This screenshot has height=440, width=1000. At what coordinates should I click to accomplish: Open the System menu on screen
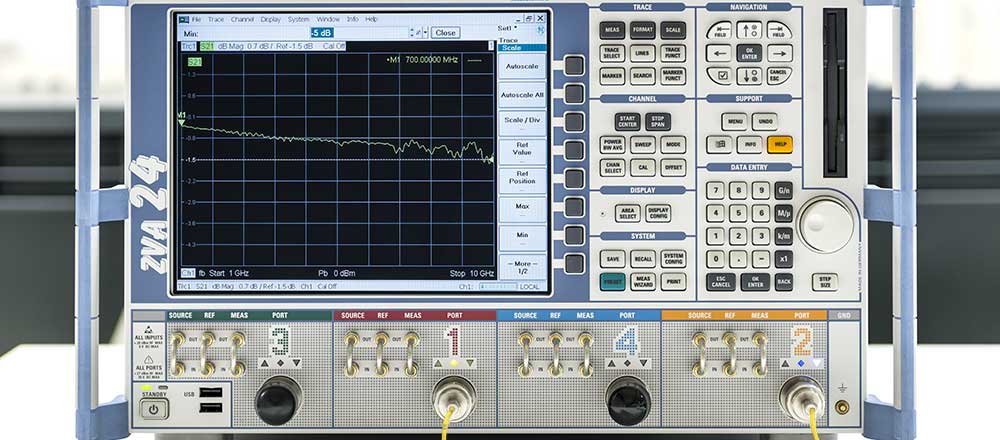pyautogui.click(x=298, y=19)
